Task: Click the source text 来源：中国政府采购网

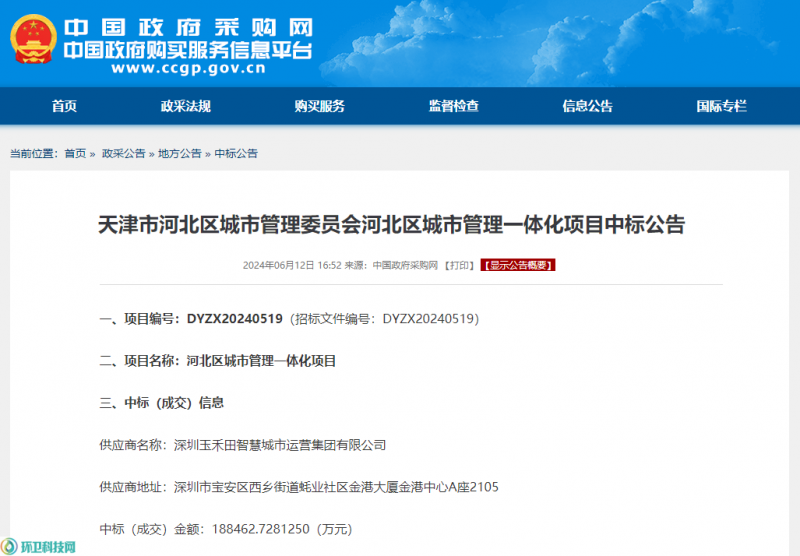Action: [391, 265]
